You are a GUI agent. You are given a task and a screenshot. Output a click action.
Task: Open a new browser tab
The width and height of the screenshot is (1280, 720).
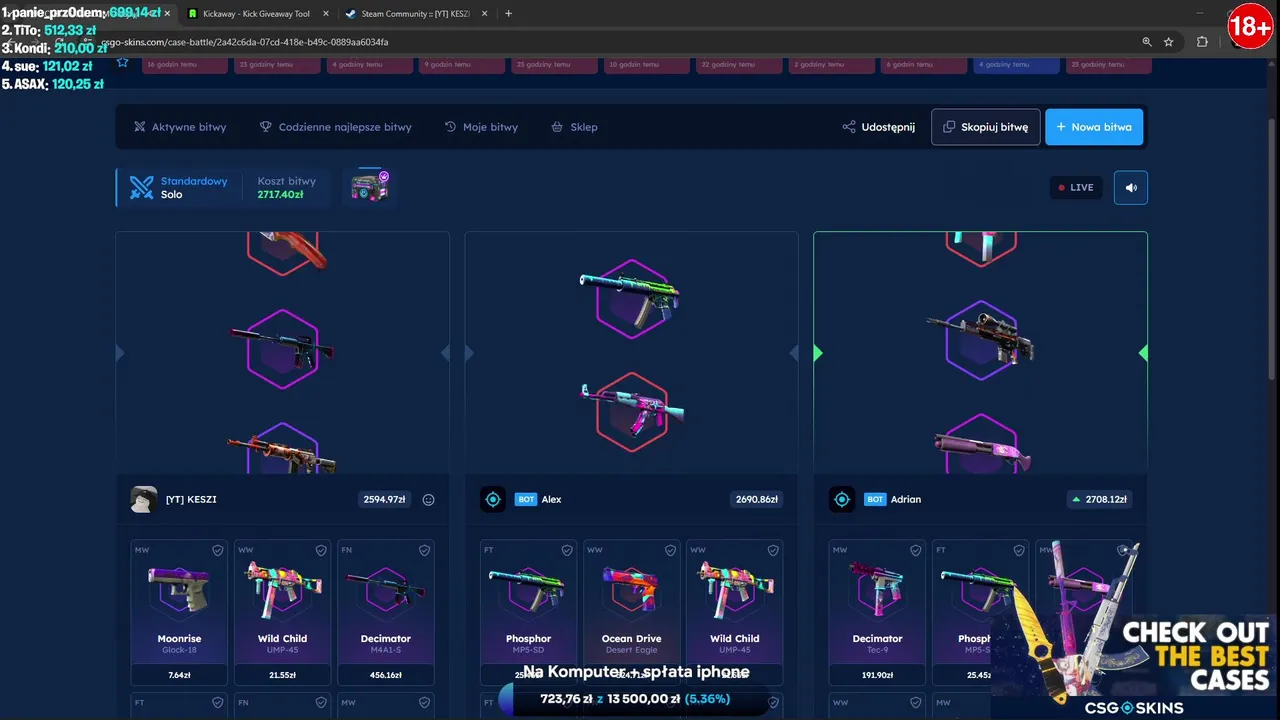[x=508, y=14]
